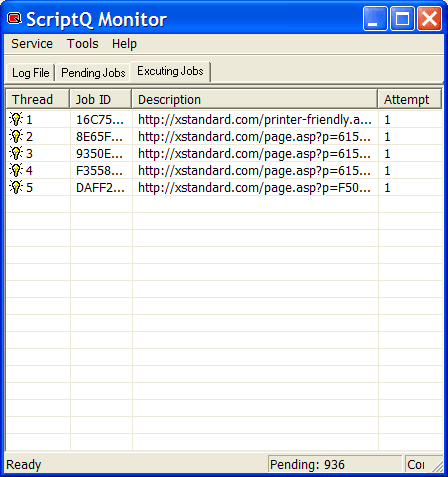Select the lightbulb icon for thread 5
The image size is (448, 477).
pyautogui.click(x=16, y=187)
